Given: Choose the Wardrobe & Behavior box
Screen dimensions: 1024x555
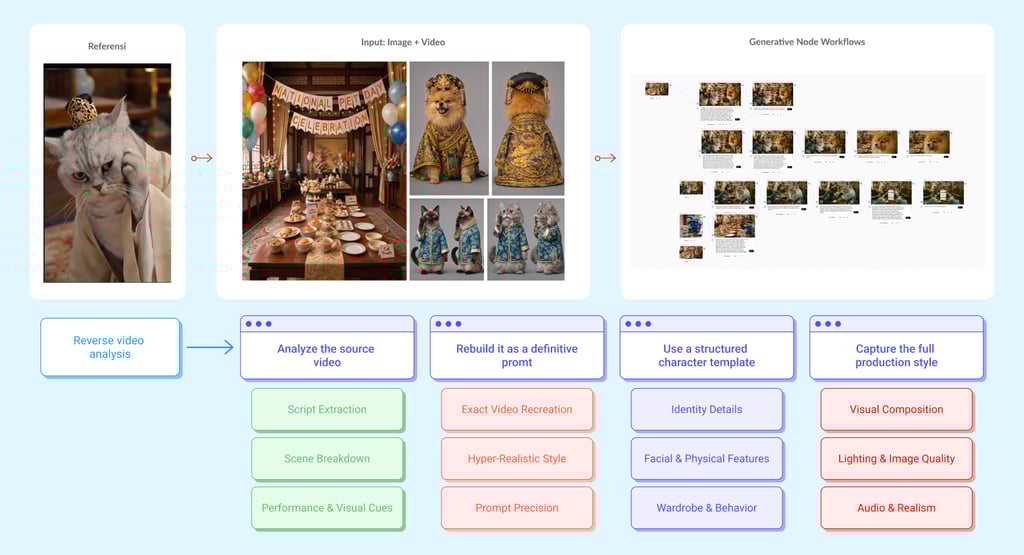Looking at the screenshot, I should [x=707, y=507].
